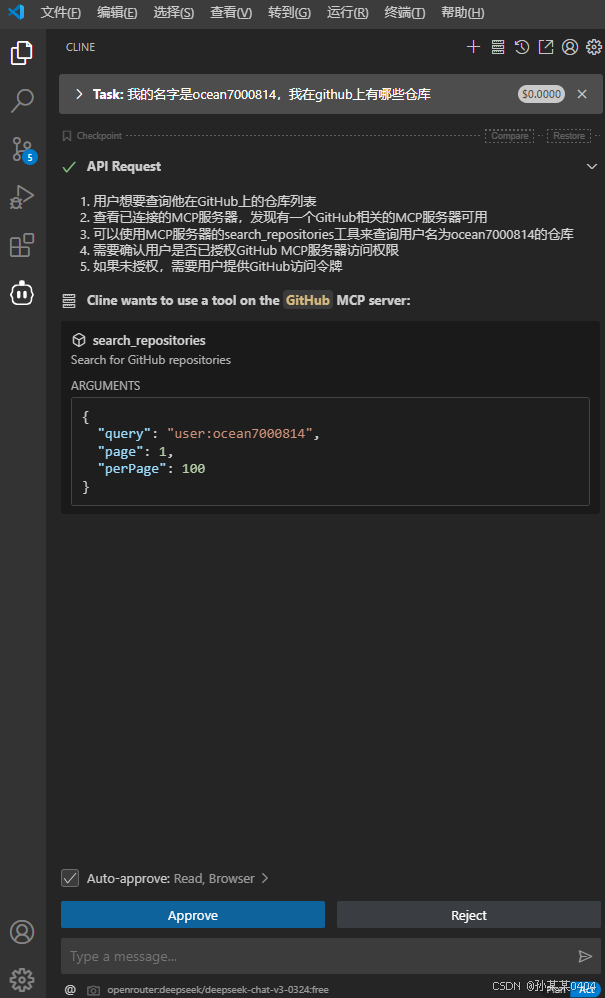Viewport: 605px width, 998px height.
Task: Click the API Request label
Action: click(x=124, y=167)
